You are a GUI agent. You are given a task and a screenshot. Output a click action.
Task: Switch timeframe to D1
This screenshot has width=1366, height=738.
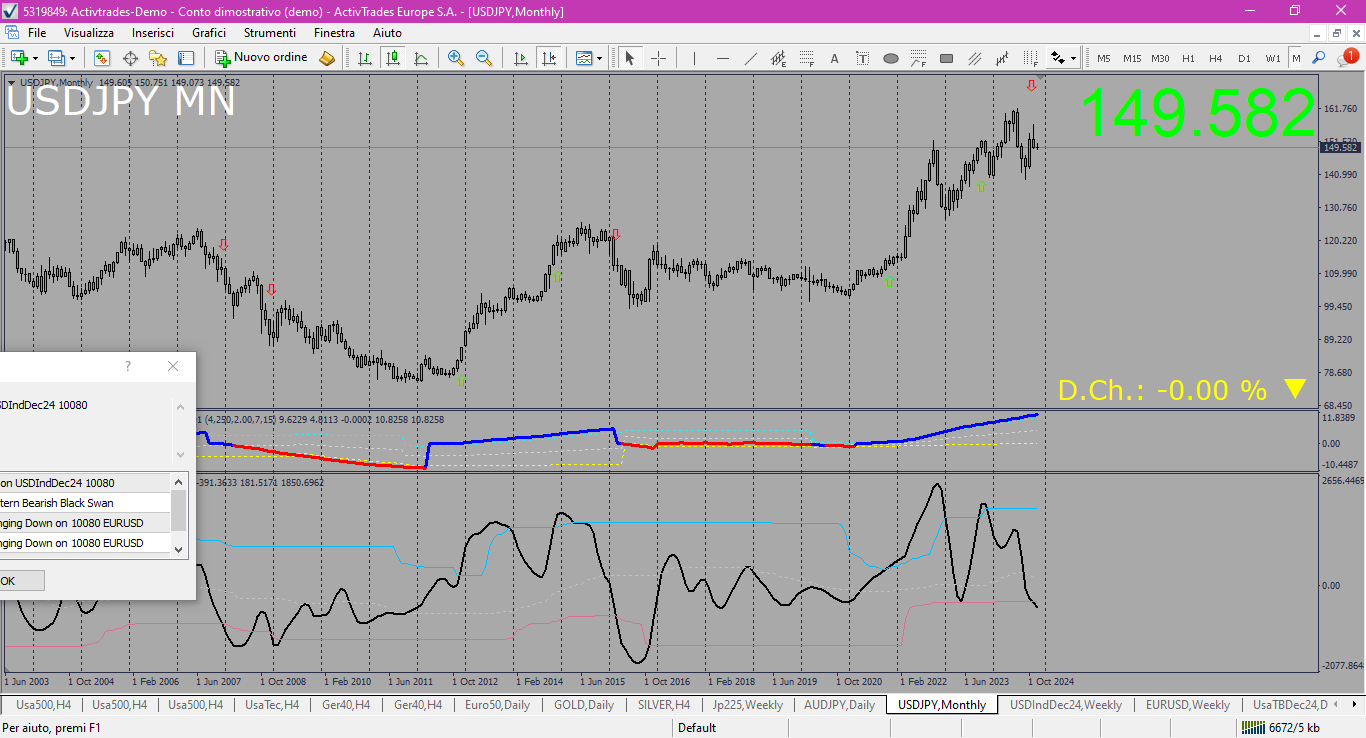pos(1244,58)
